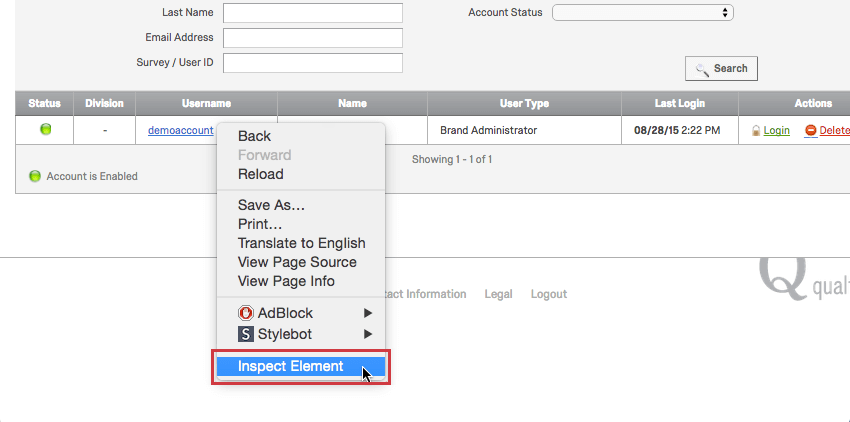Image resolution: width=850 pixels, height=422 pixels.
Task: Click the Logout footer link
Action: [549, 294]
